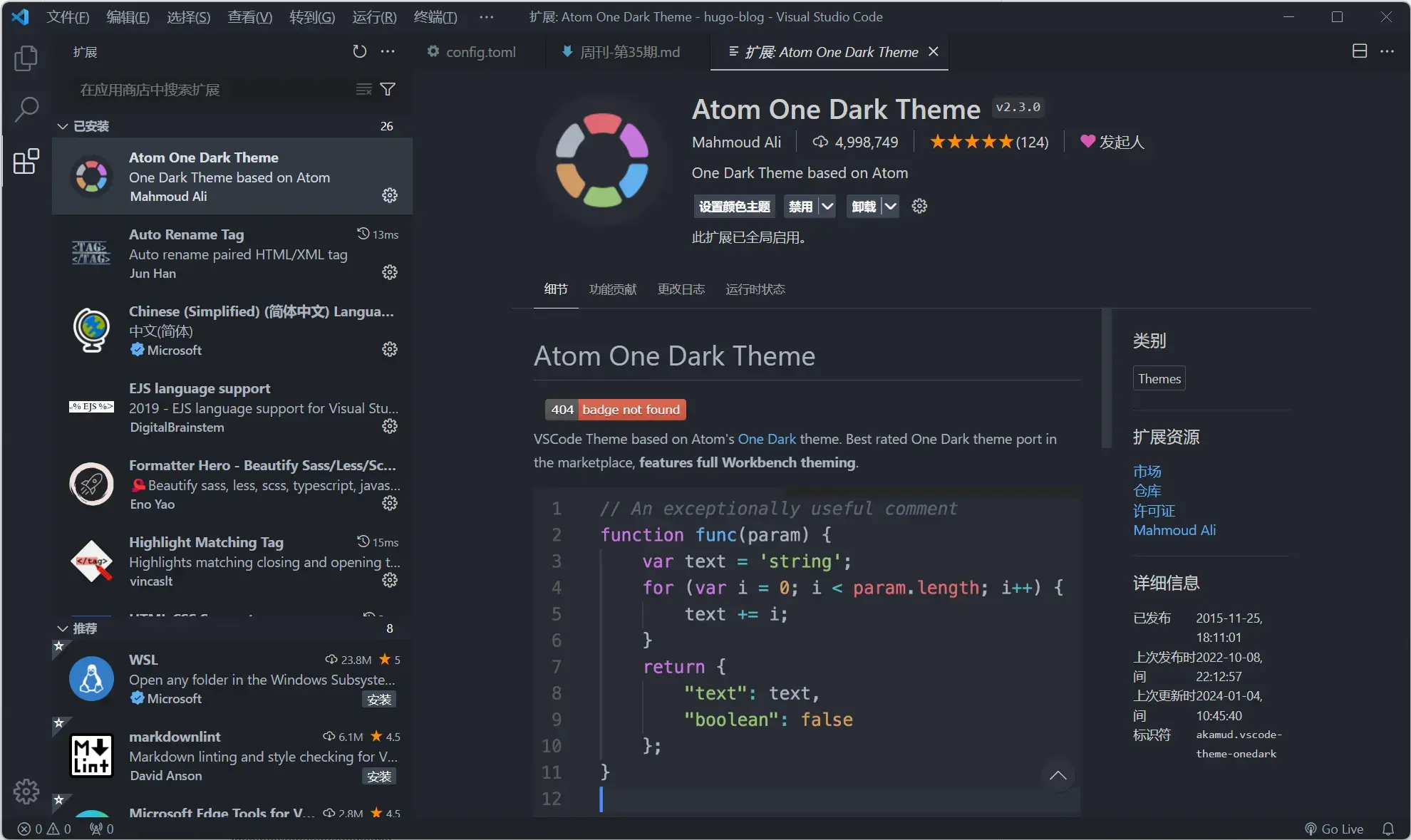The image size is (1411, 840).
Task: Open the 卸载 uninstall dropdown arrow
Action: [x=891, y=207]
